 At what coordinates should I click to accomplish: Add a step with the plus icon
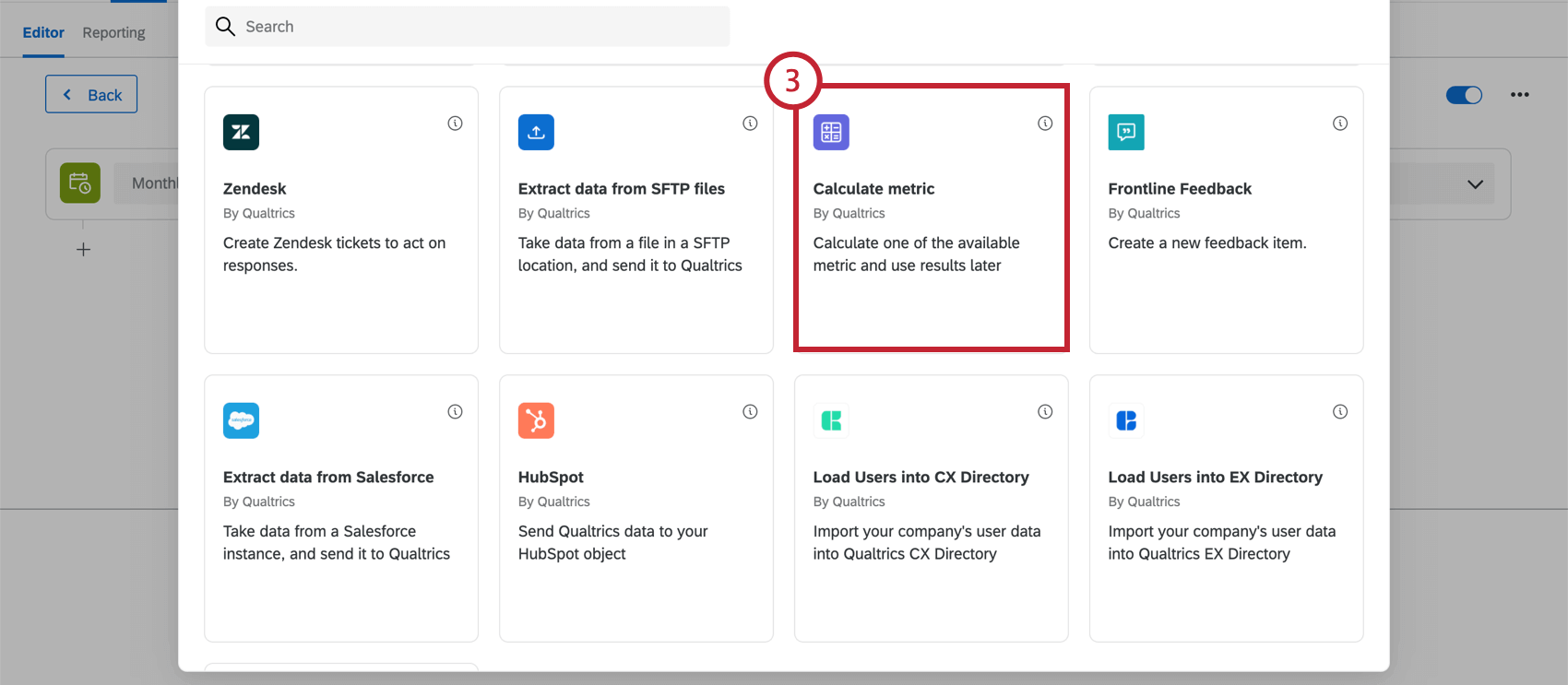pos(83,250)
